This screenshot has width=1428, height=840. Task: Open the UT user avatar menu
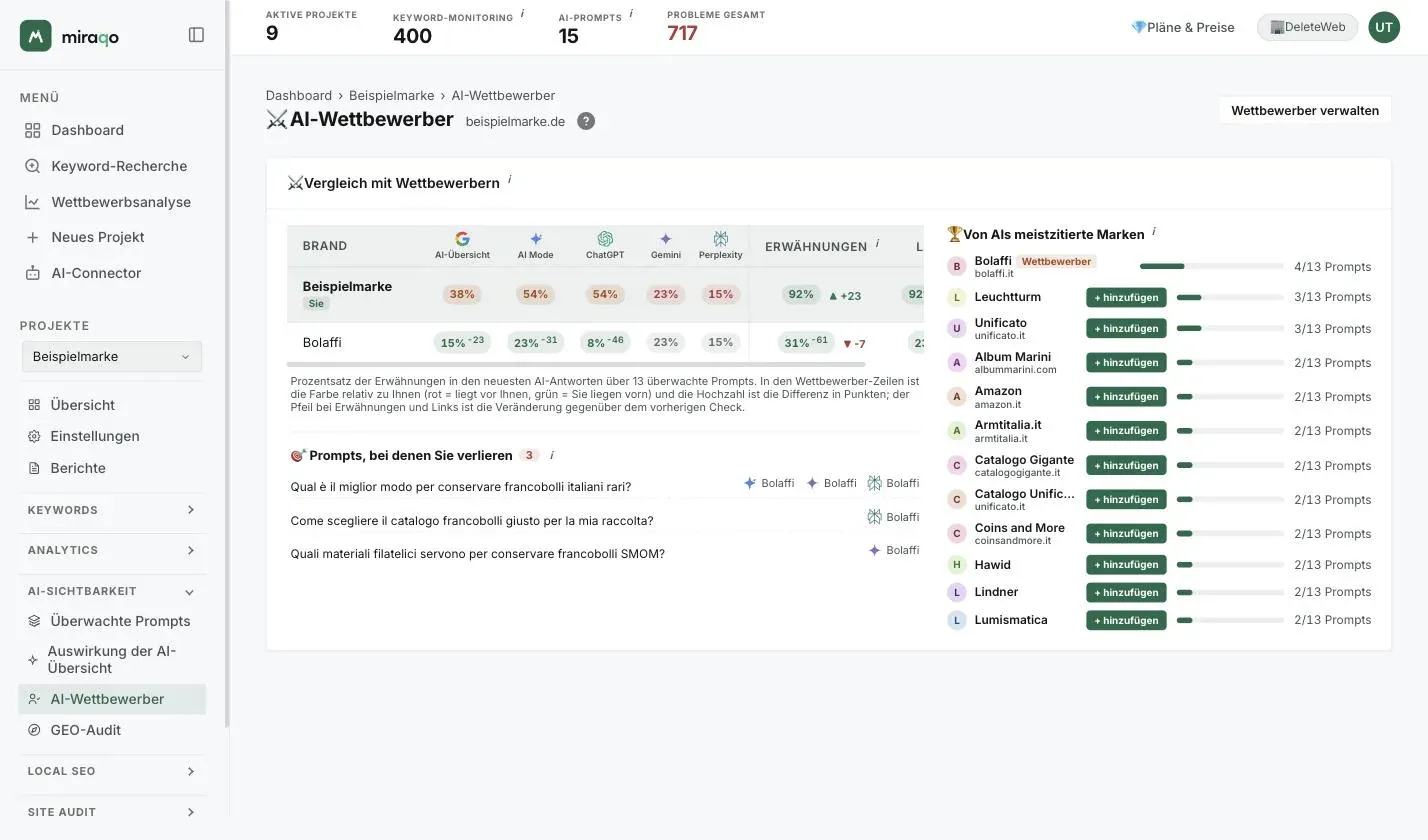(1384, 27)
